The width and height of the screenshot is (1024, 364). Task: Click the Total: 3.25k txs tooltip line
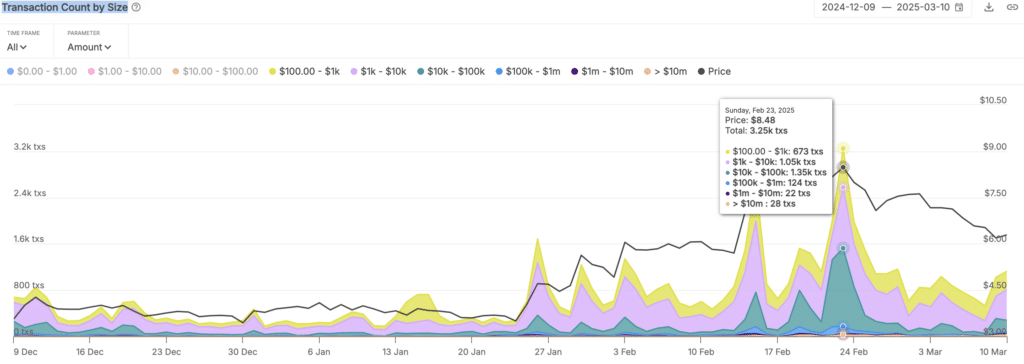click(756, 130)
